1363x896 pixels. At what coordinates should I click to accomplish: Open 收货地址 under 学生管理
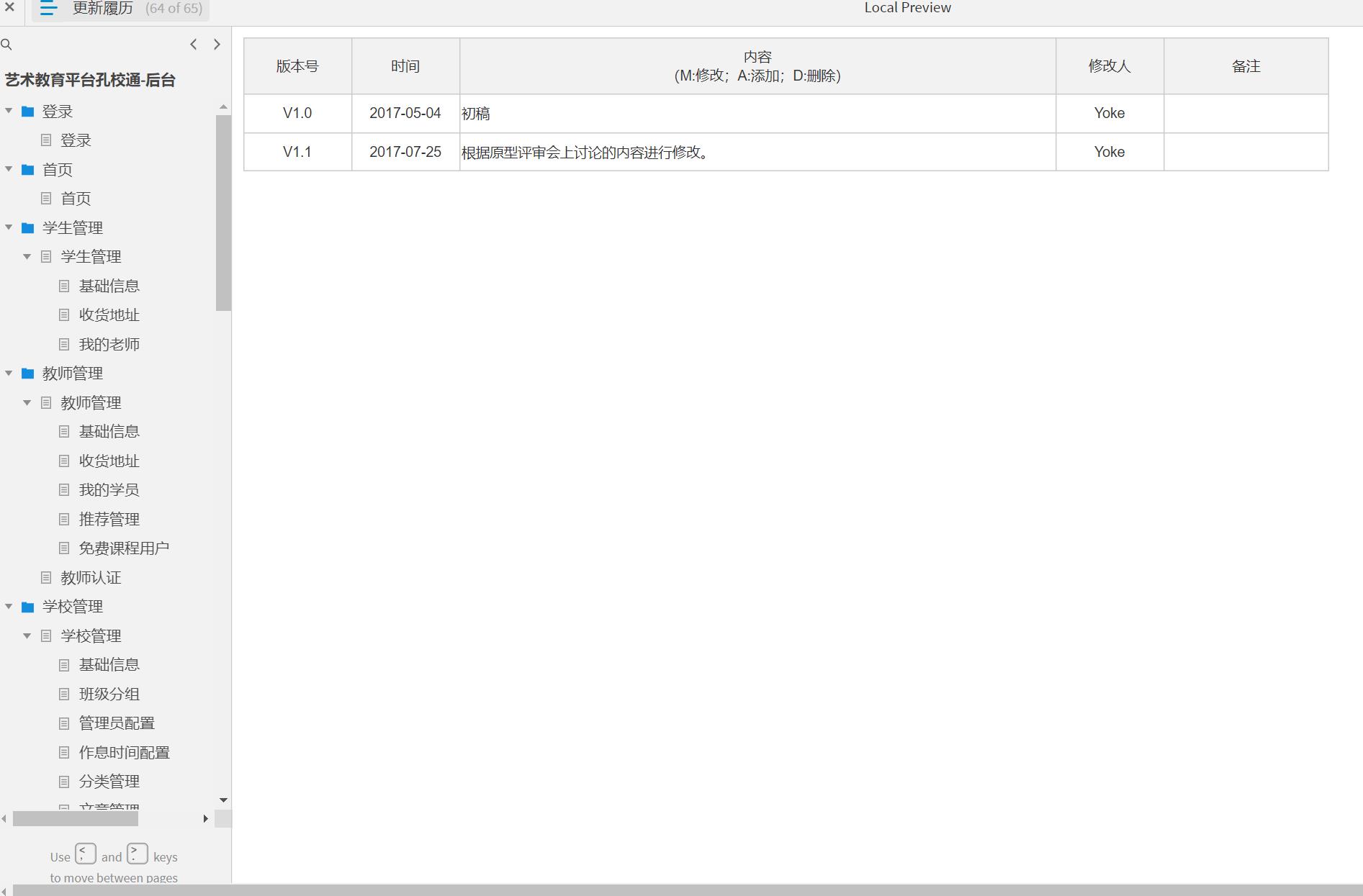click(109, 315)
